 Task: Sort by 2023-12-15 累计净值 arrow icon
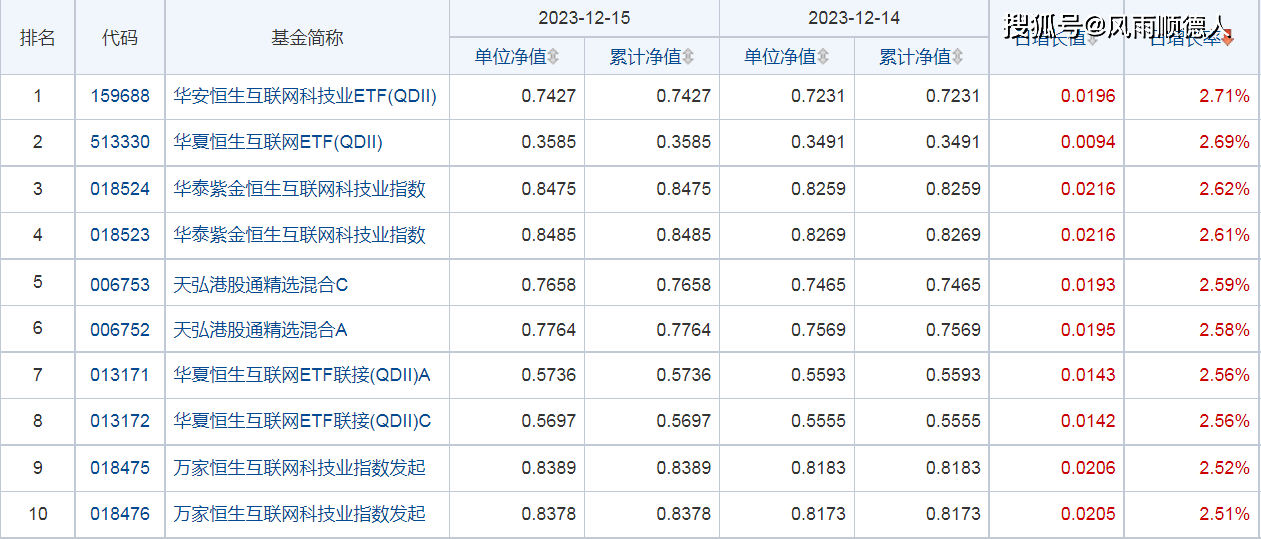[x=688, y=57]
